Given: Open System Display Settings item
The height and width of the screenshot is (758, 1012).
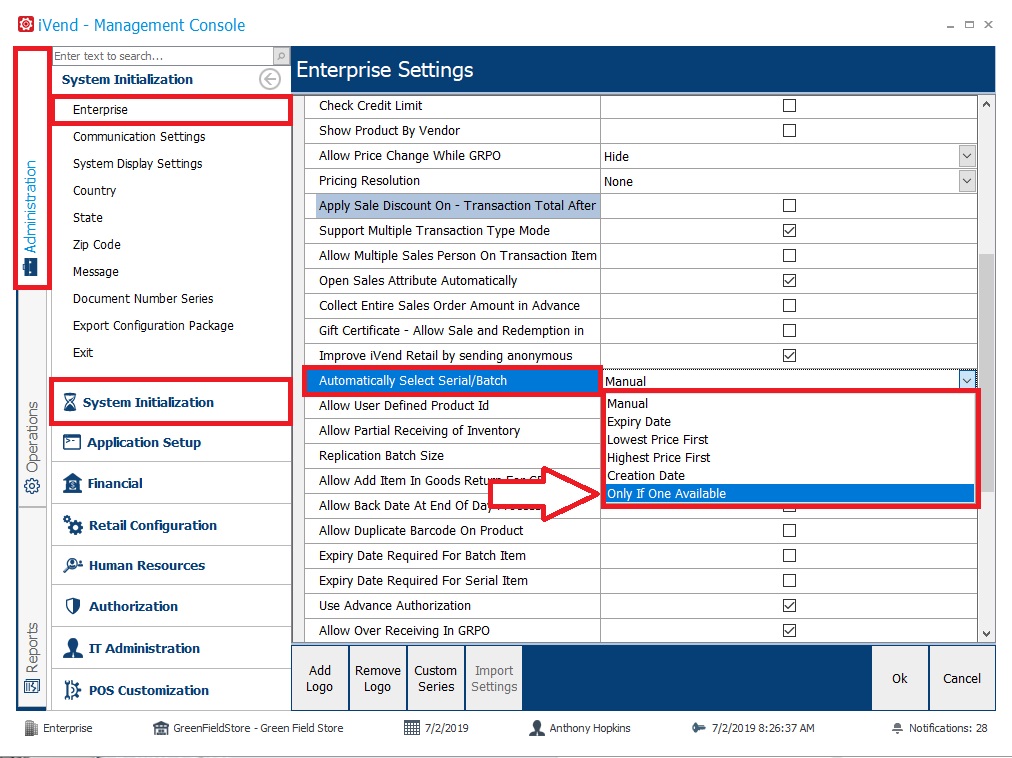Looking at the screenshot, I should [137, 164].
